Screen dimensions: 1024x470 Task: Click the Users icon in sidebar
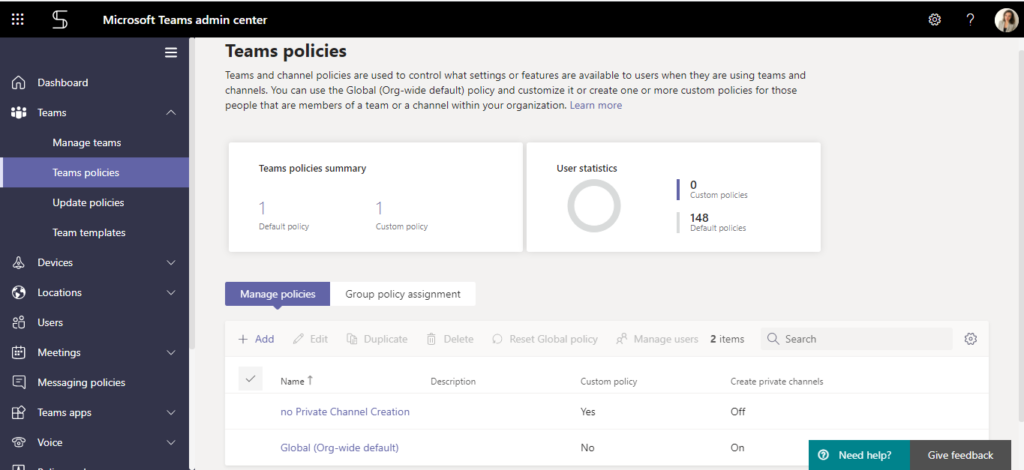click(x=19, y=322)
